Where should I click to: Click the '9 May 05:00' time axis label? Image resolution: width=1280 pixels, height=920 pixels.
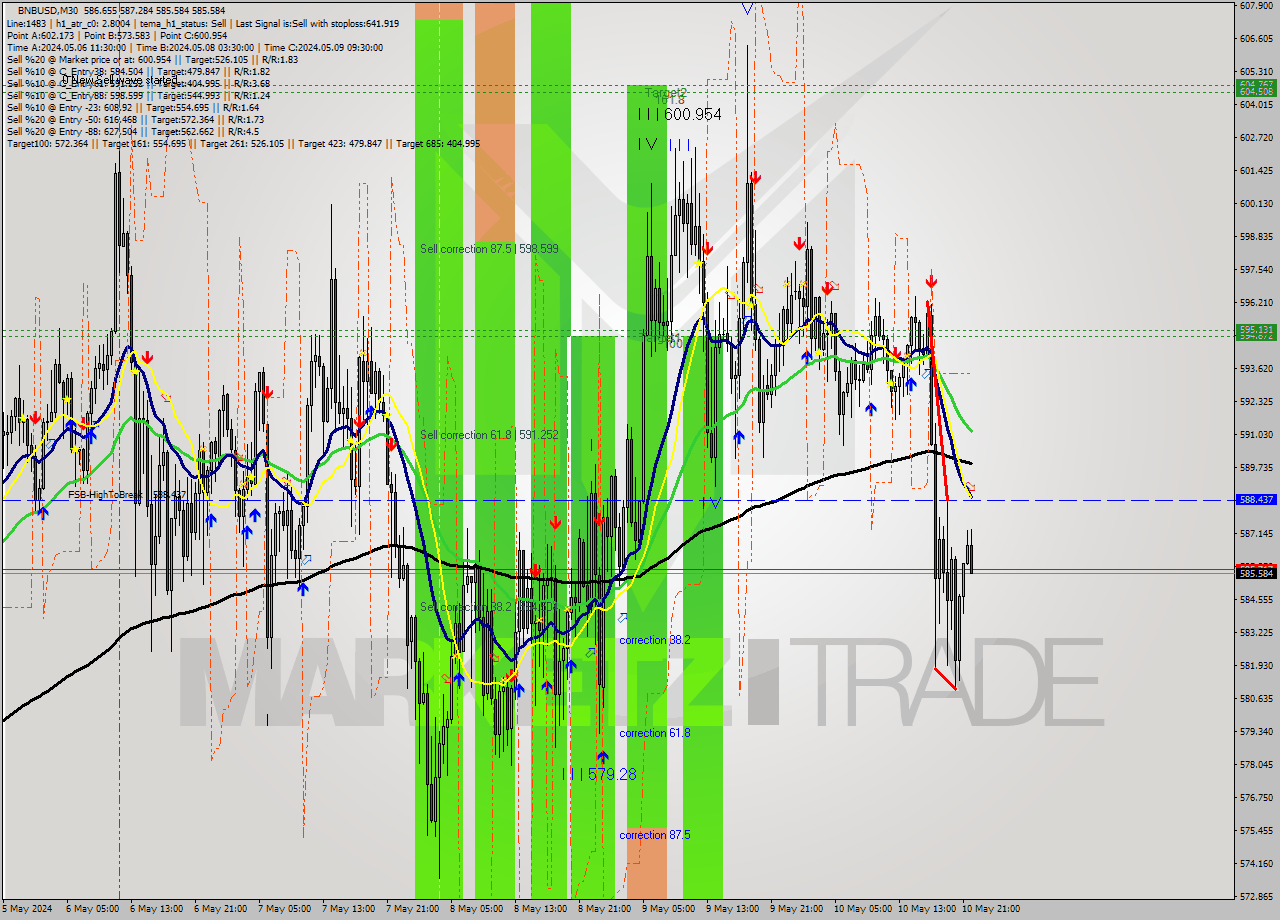point(670,909)
